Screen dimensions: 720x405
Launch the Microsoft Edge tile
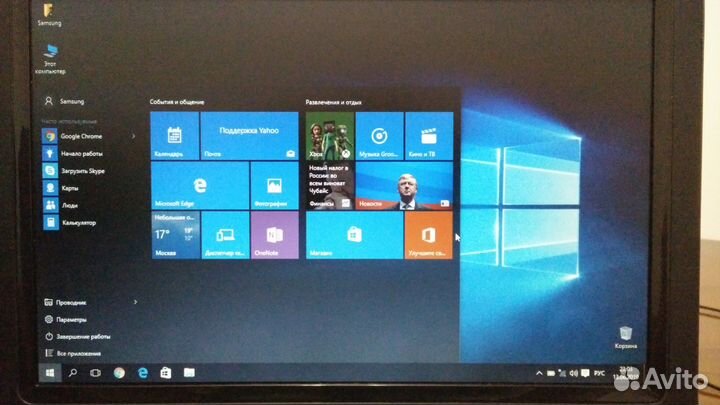coord(200,186)
